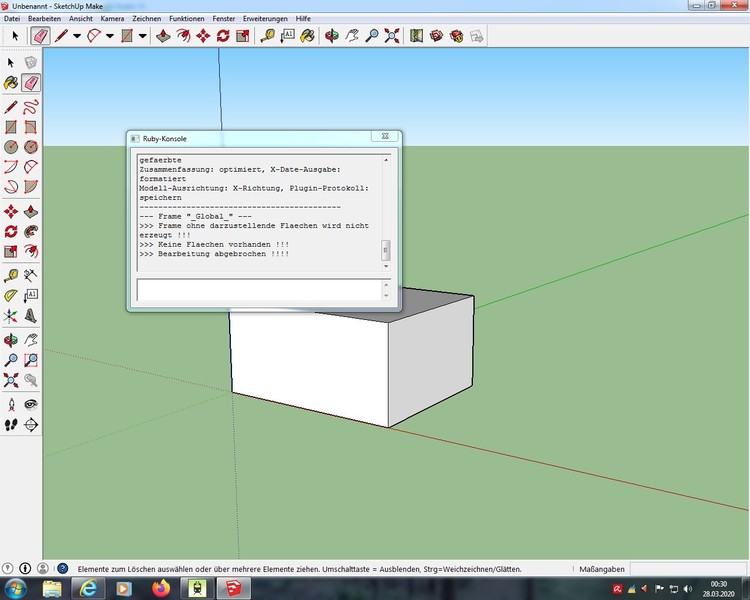Screen dimensions: 750x600
Task: Activate the Dimension tool in left toolbar
Action: click(30, 275)
